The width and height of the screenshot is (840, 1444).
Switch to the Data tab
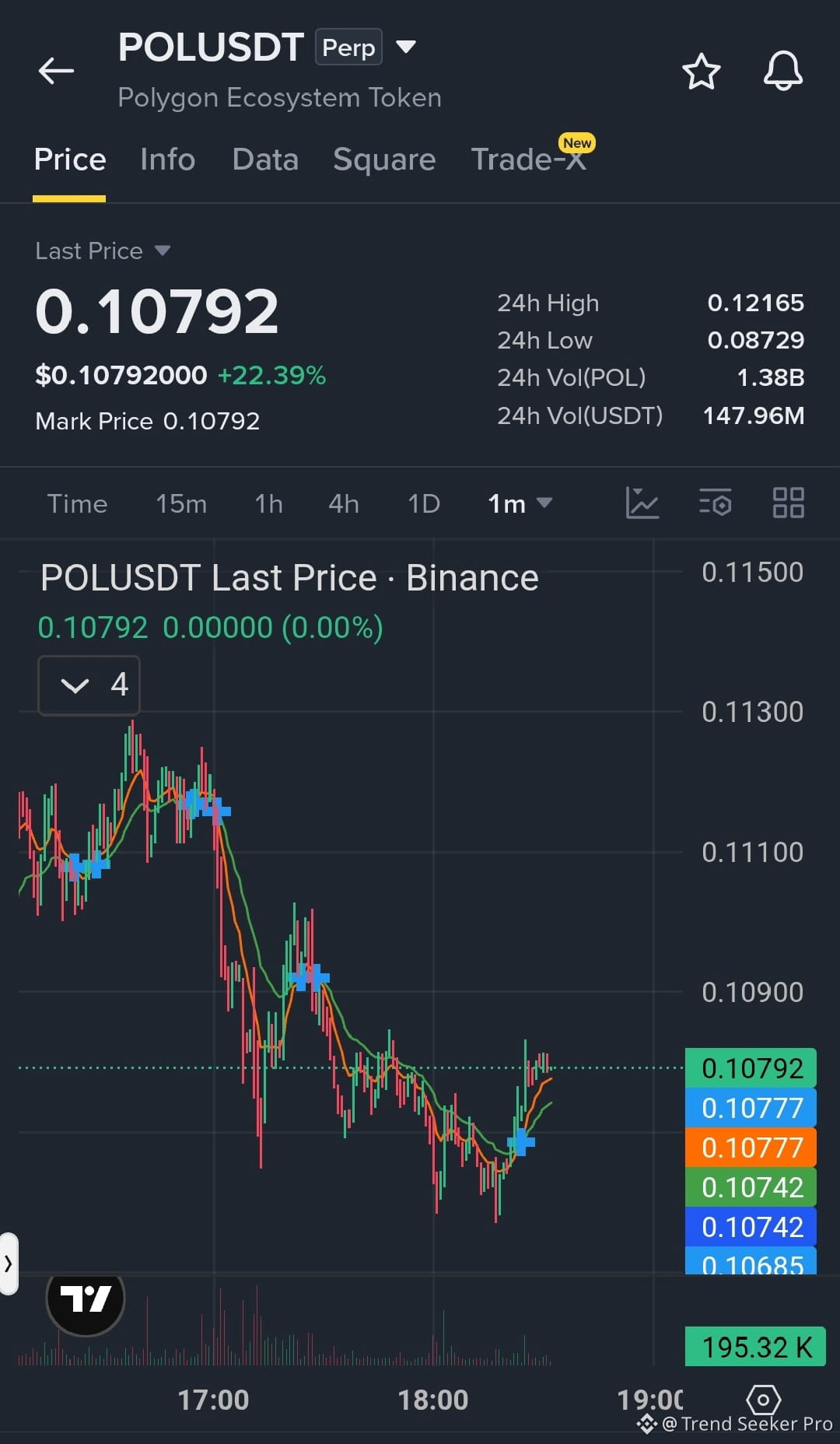click(265, 159)
